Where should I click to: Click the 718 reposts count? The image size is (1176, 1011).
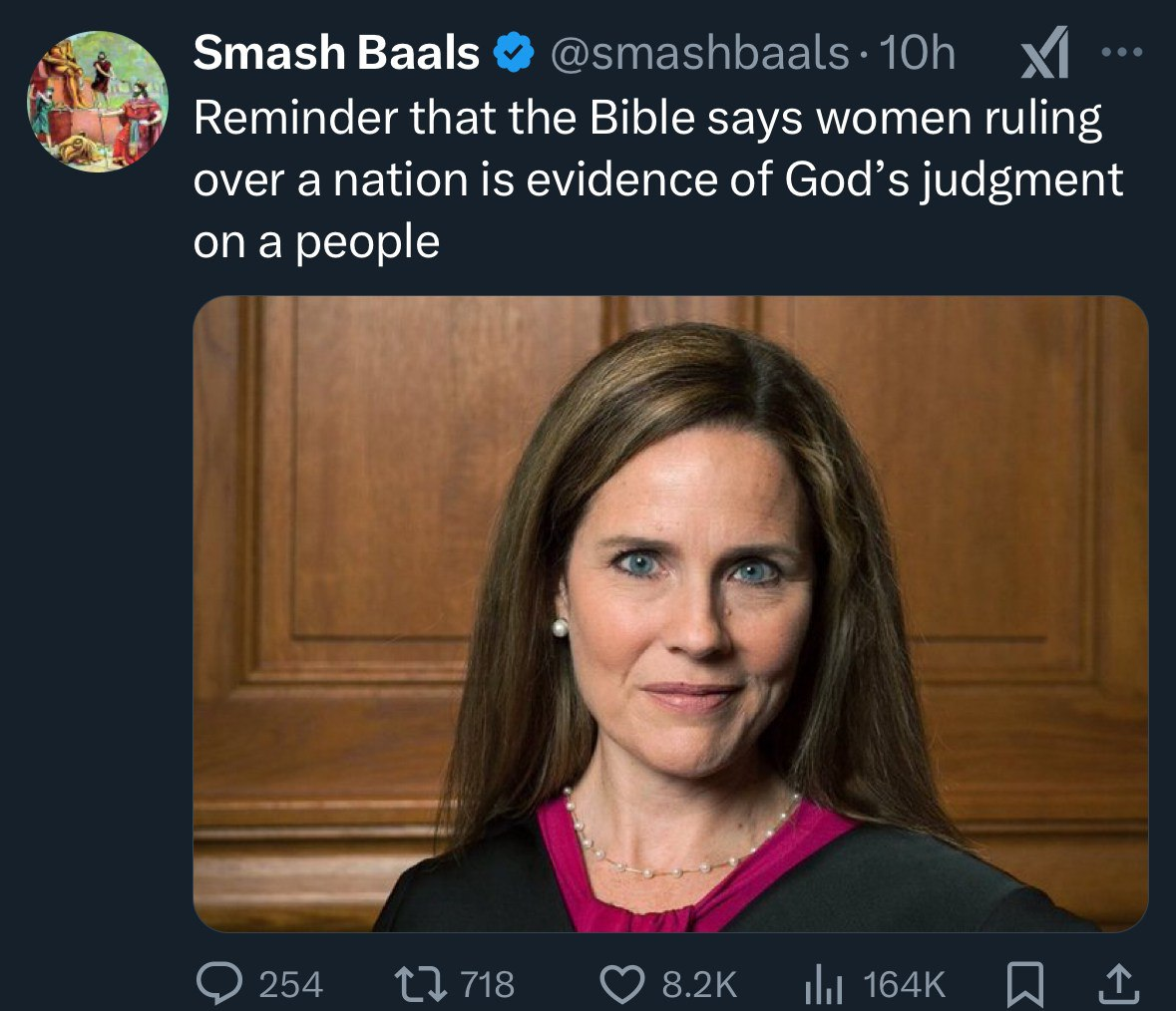point(489,985)
